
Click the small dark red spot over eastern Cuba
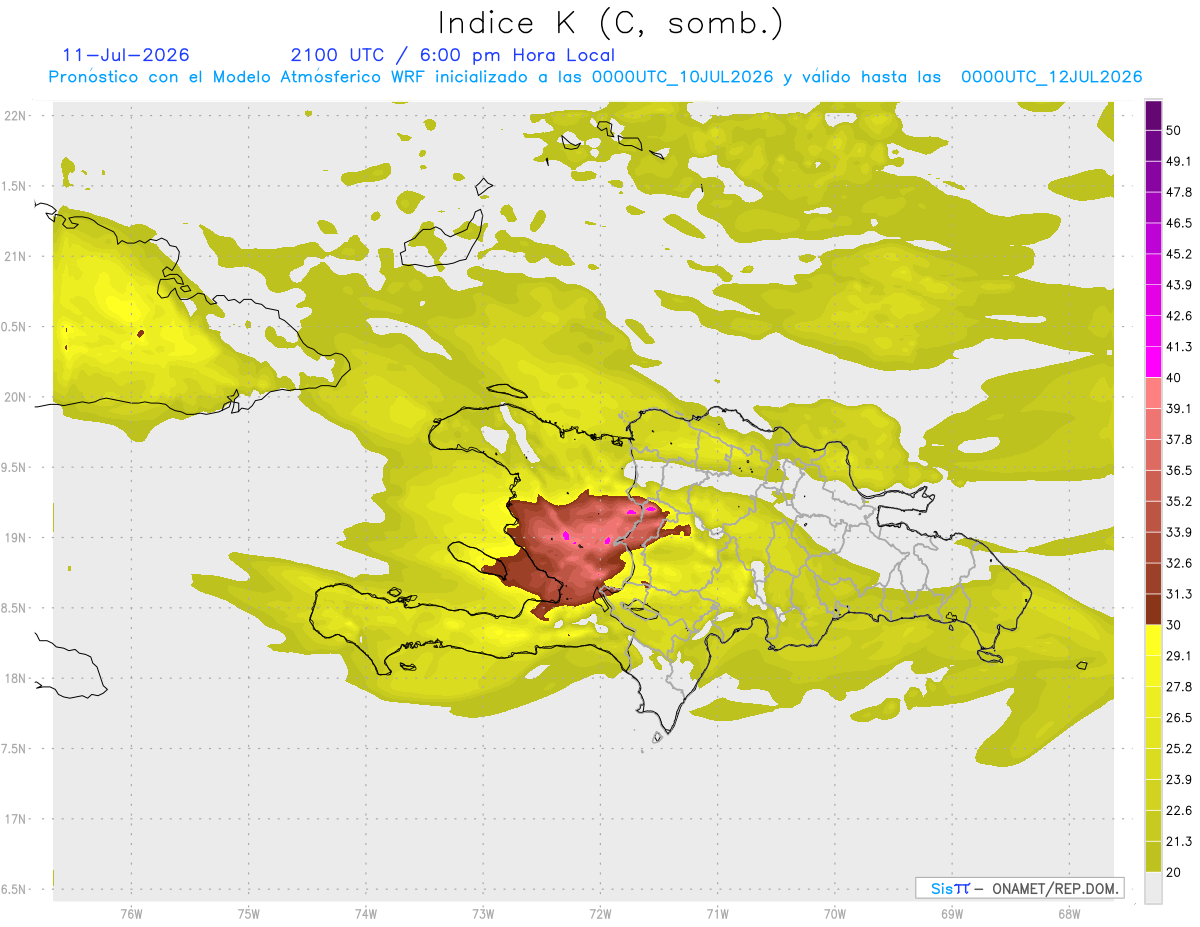point(141,333)
